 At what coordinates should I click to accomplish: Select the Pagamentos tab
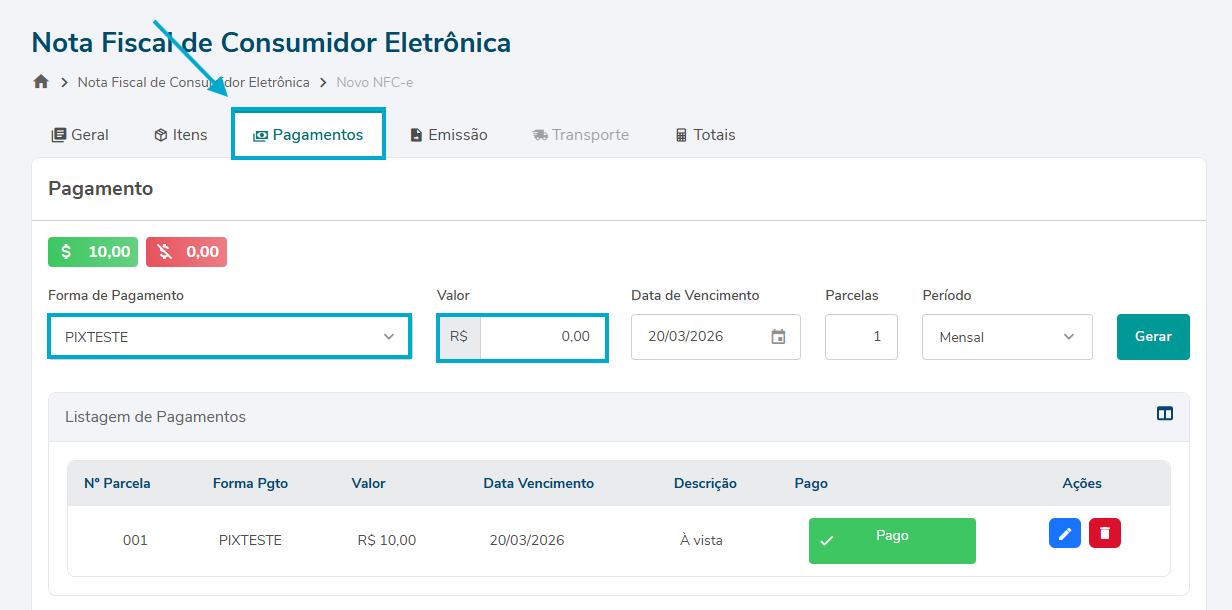pyautogui.click(x=308, y=135)
